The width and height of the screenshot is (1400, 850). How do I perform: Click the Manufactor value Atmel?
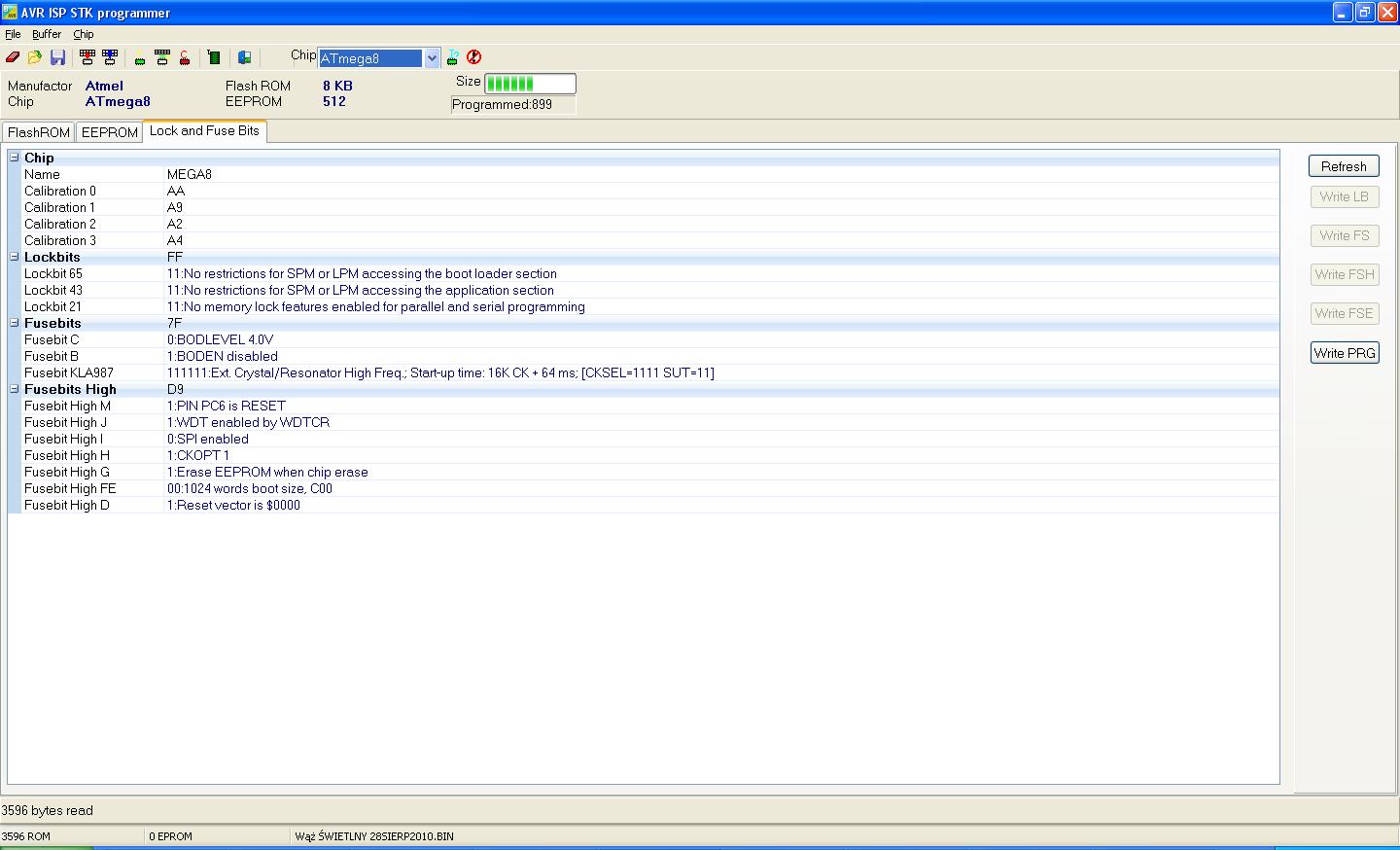tap(104, 86)
